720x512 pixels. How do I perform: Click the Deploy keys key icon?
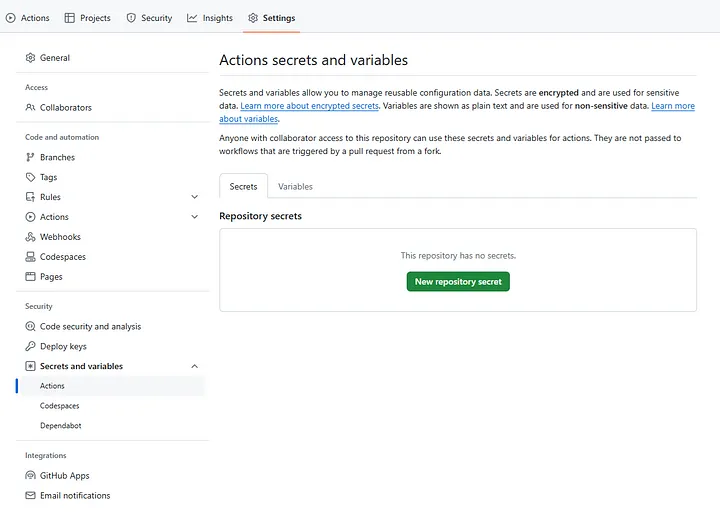[30, 346]
